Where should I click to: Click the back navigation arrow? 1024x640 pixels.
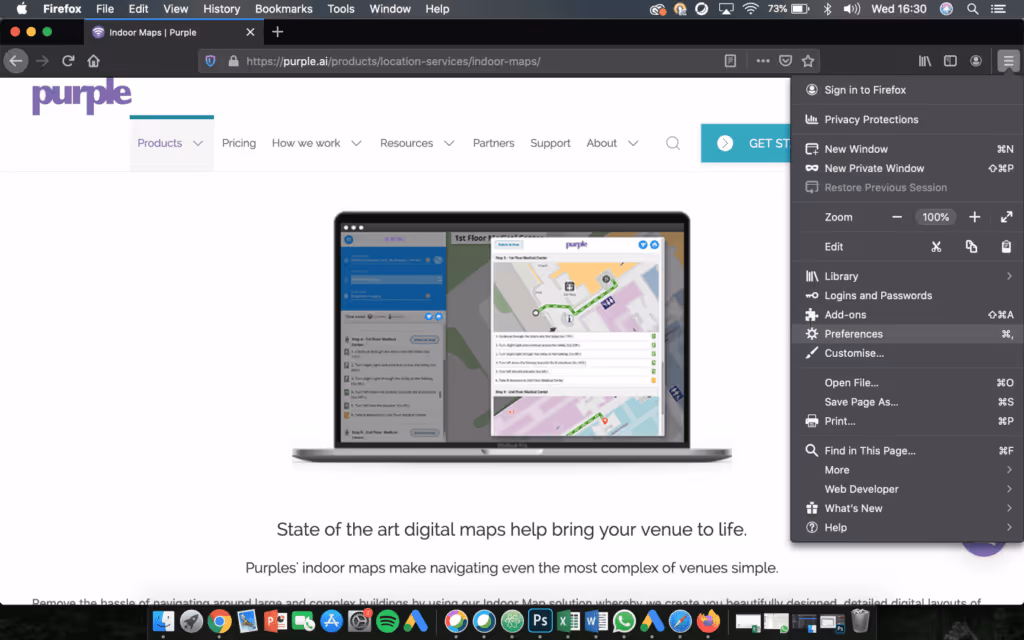coord(16,61)
